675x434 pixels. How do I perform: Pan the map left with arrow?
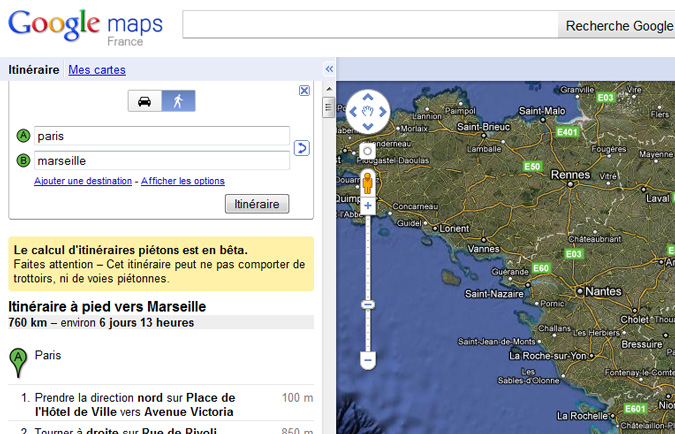click(x=352, y=112)
